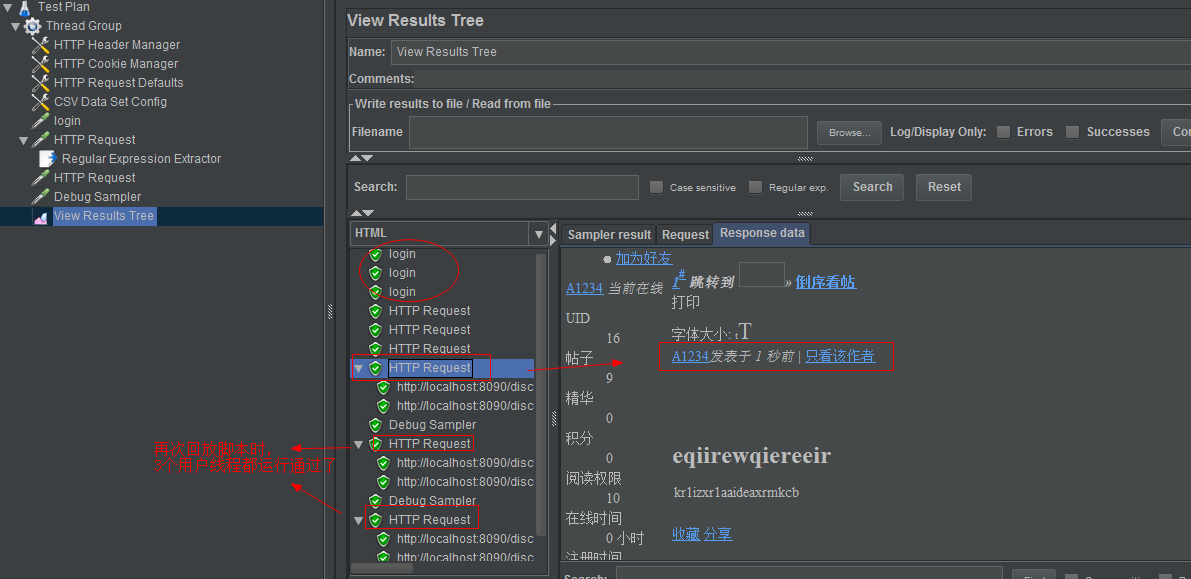Open the A1234 user link next to 当前在线
The image size is (1191, 579).
pos(585,289)
